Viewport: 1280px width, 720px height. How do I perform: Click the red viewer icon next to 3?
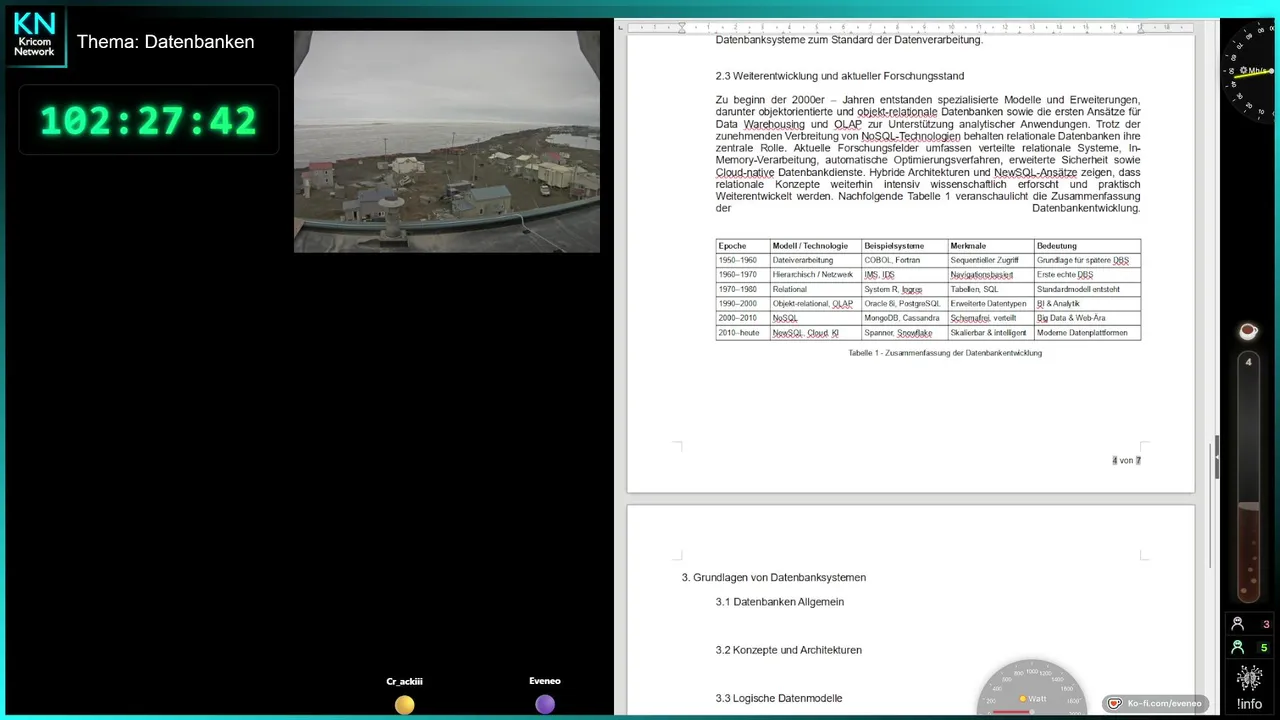(x=1237, y=624)
